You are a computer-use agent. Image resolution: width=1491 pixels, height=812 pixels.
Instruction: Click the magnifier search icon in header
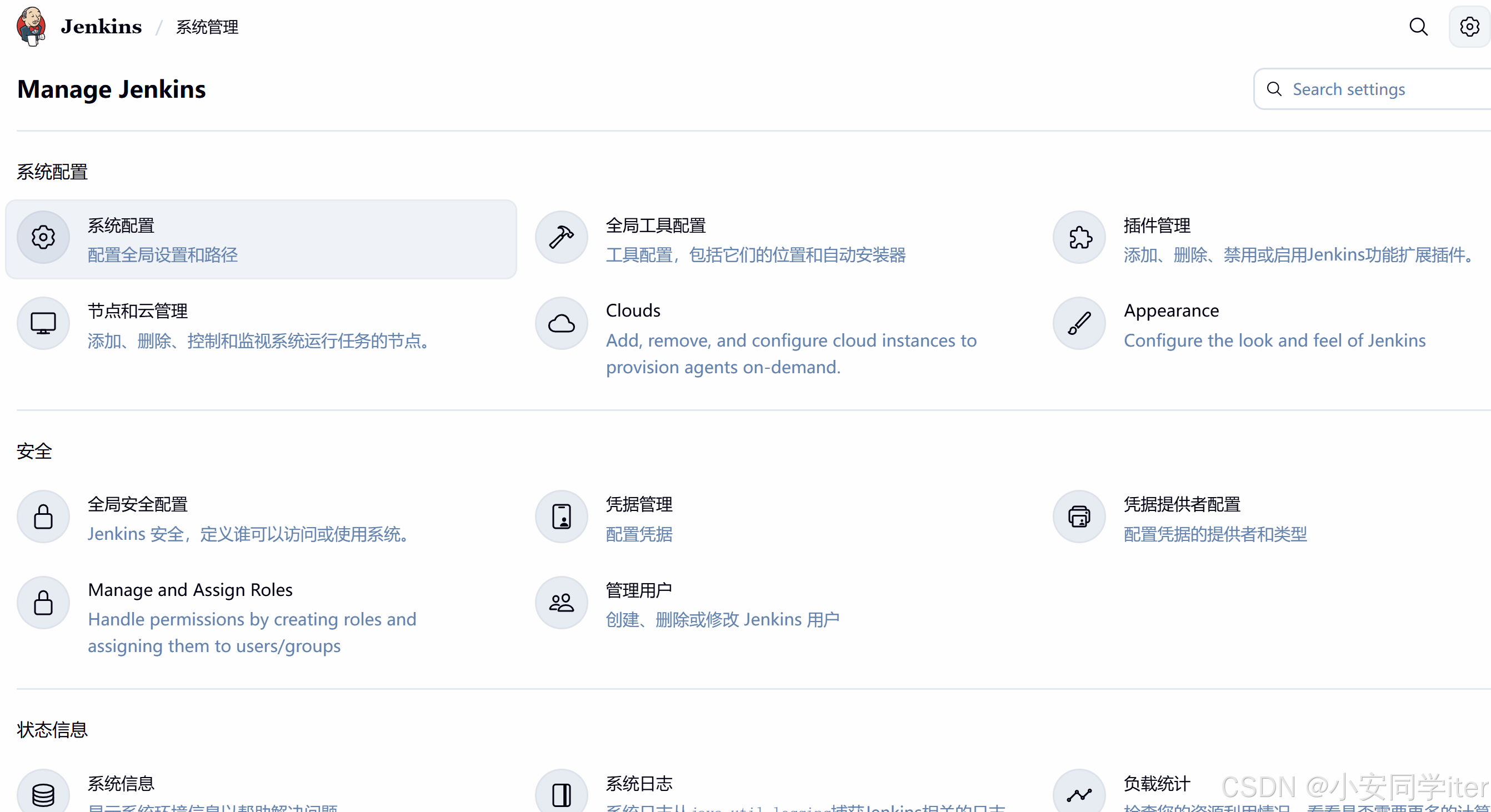click(x=1418, y=27)
